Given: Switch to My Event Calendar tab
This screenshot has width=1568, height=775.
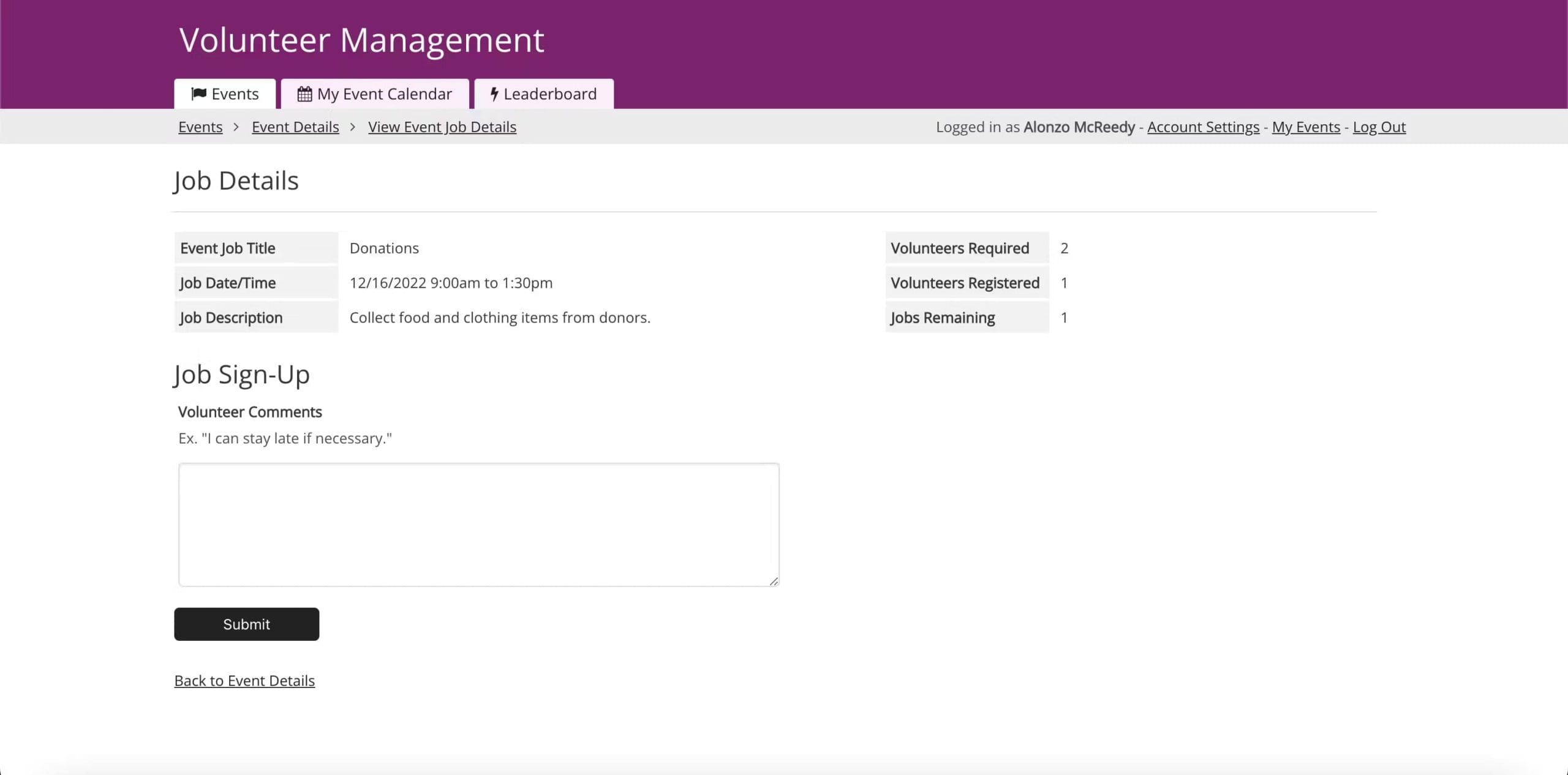Looking at the screenshot, I should (375, 94).
